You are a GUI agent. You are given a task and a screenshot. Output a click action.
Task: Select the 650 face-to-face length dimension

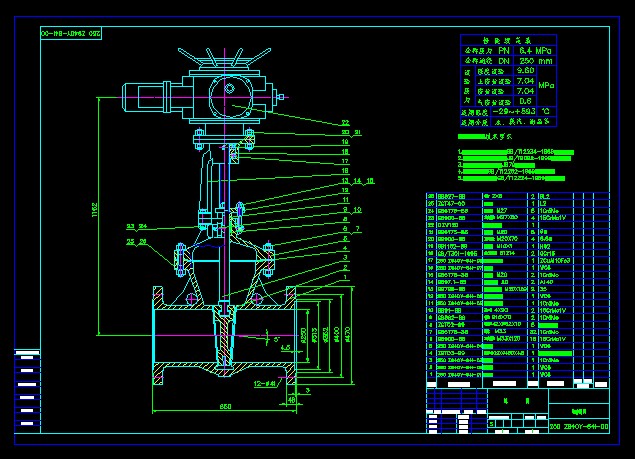227,406
